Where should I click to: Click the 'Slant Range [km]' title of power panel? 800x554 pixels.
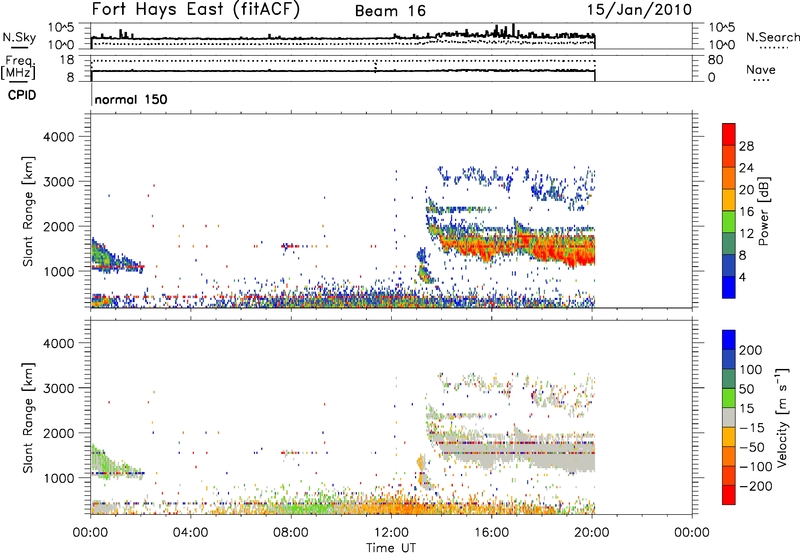(28, 211)
